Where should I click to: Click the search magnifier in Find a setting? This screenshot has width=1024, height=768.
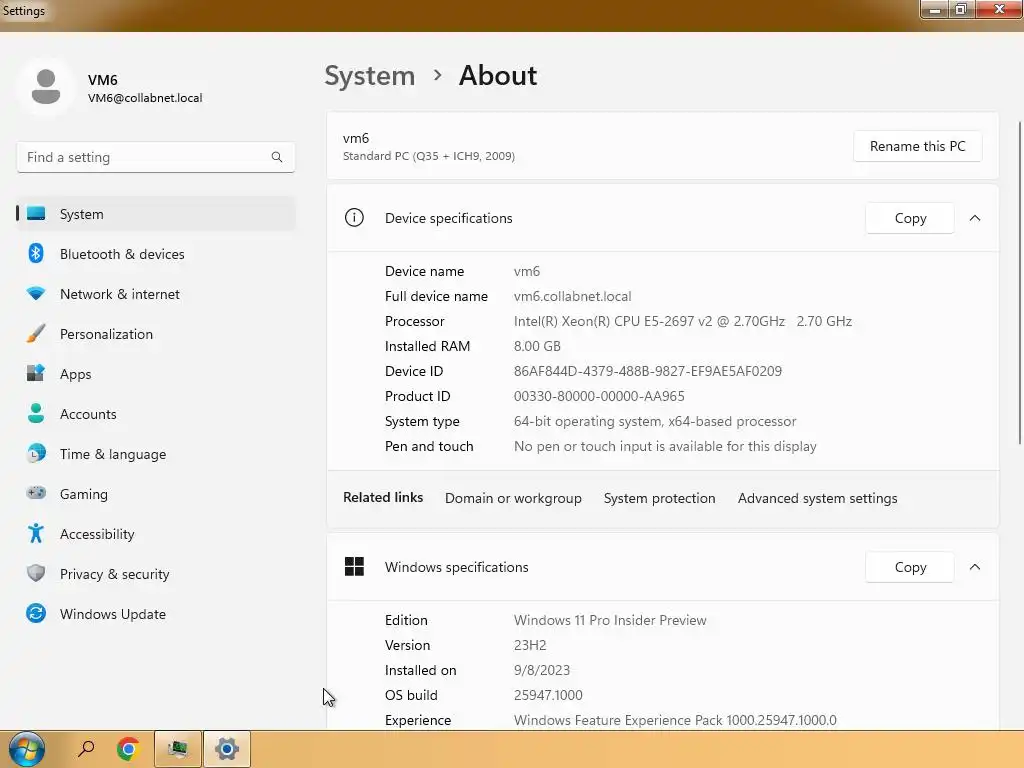[277, 157]
